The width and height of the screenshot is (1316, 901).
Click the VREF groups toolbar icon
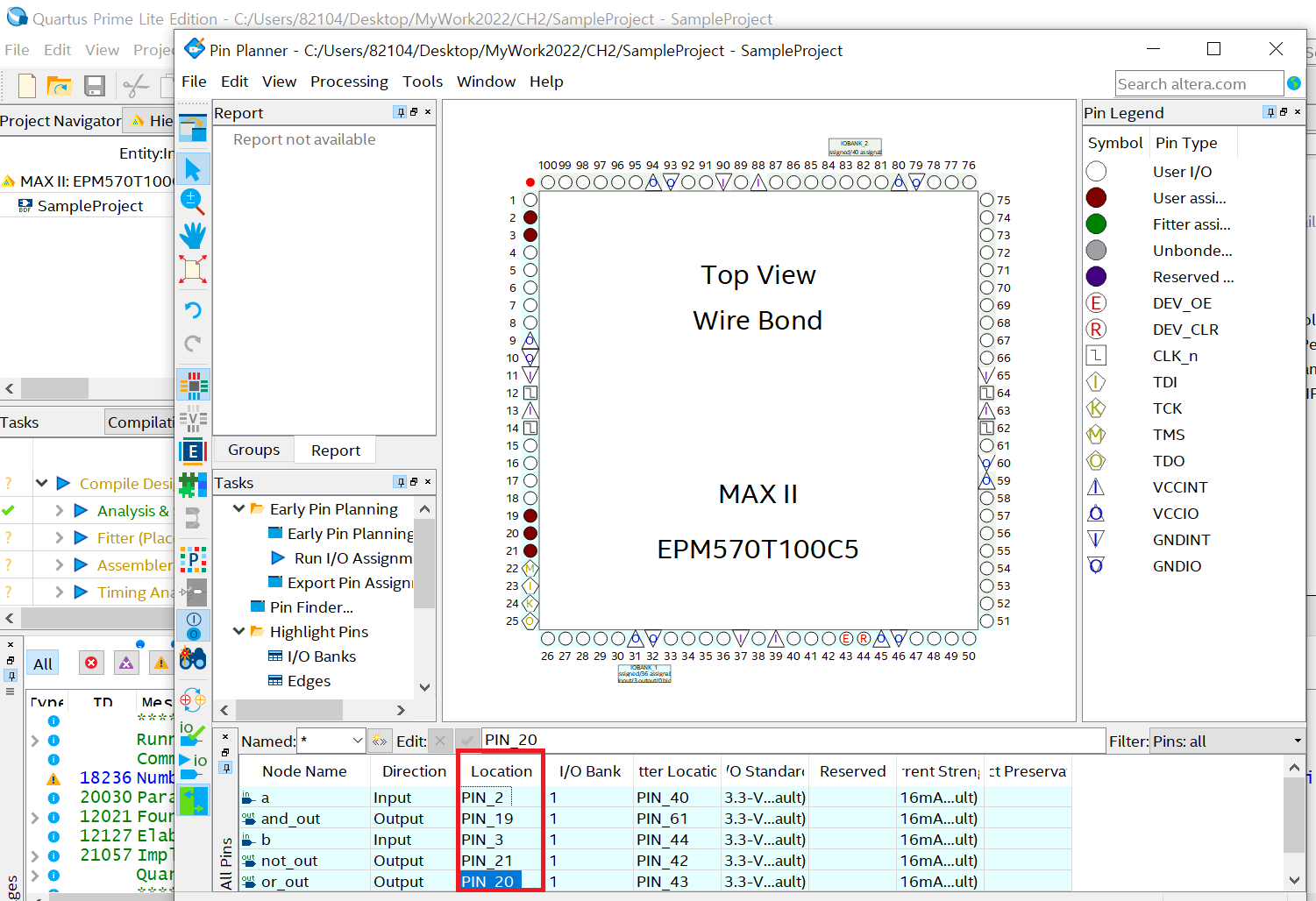point(193,418)
